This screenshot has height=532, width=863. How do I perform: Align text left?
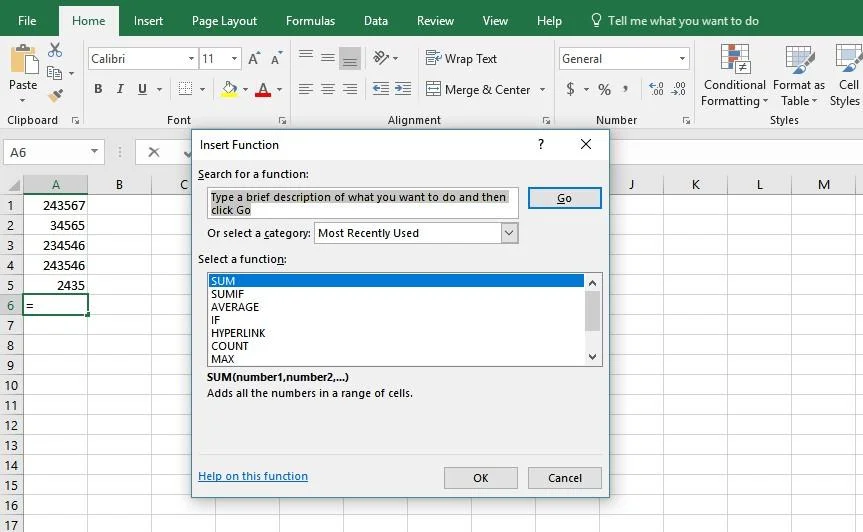click(x=306, y=89)
